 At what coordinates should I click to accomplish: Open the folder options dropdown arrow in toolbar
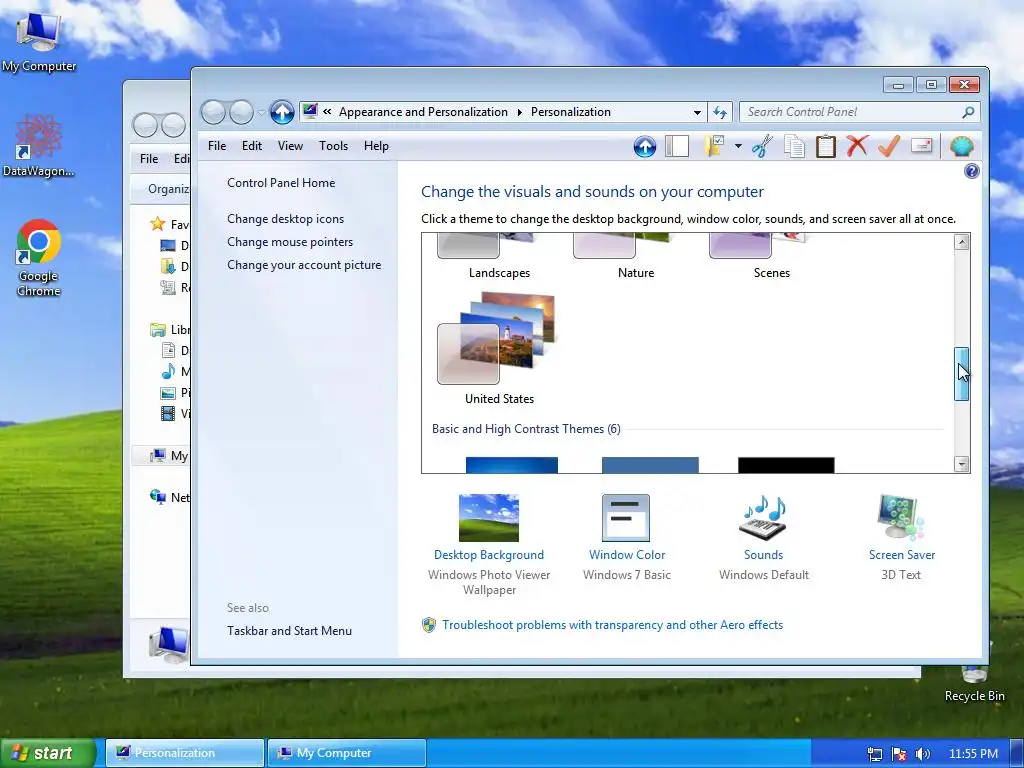738,146
